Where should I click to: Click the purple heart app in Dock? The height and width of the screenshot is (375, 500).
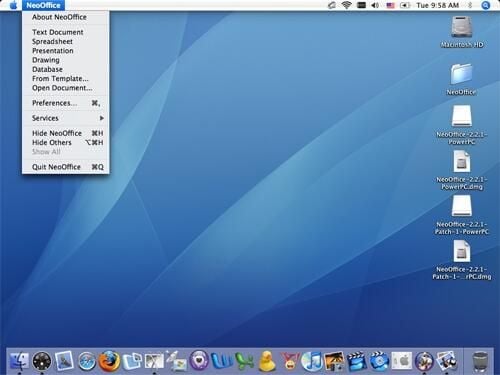click(x=199, y=361)
